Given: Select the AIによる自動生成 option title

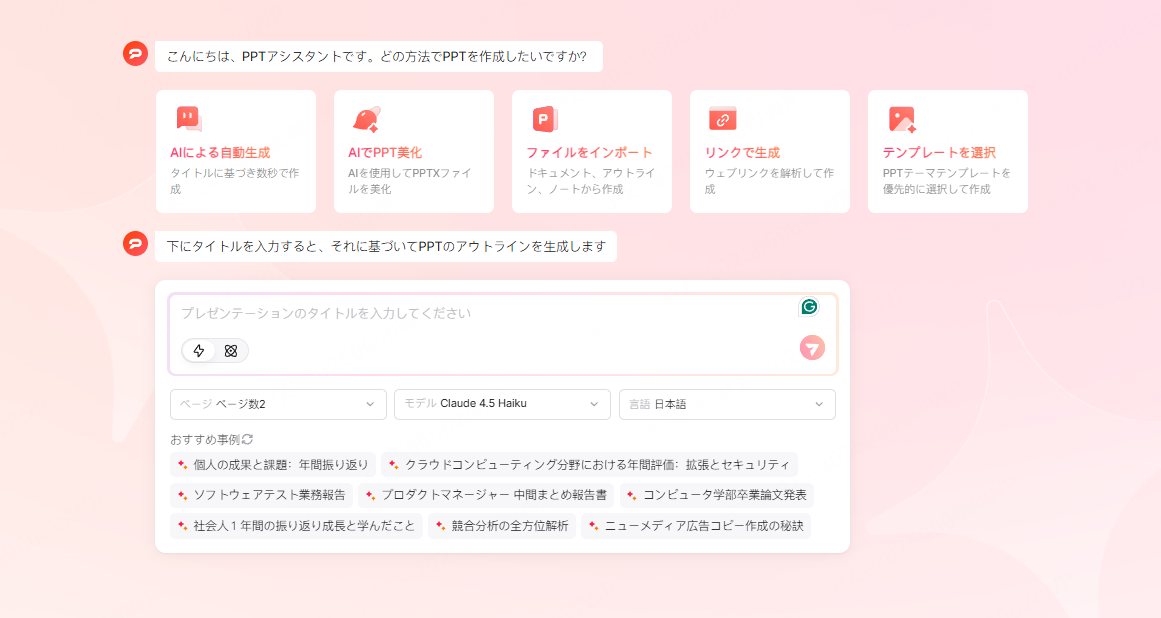Looking at the screenshot, I should [220, 153].
